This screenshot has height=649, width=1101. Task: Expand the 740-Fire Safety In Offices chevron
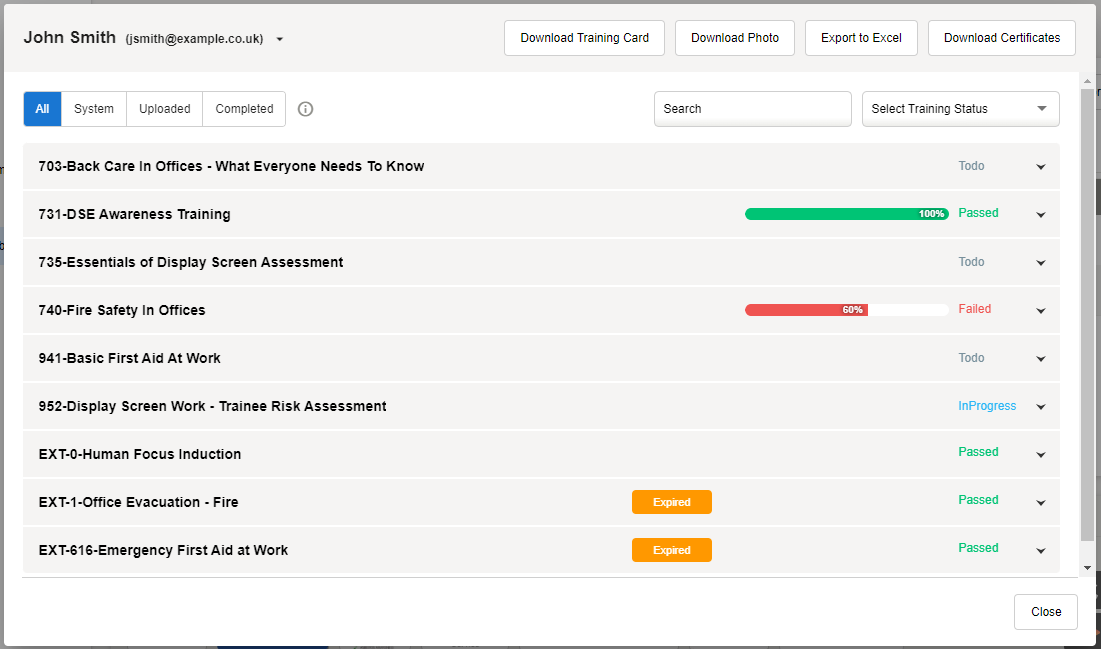[1040, 311]
